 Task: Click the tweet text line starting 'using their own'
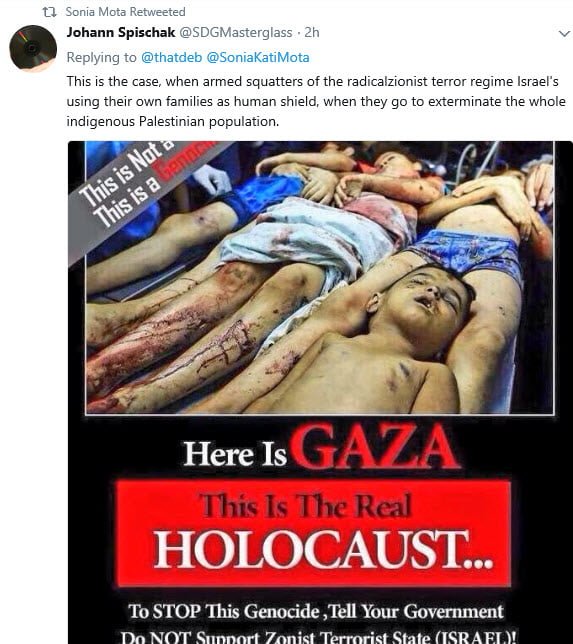point(316,101)
